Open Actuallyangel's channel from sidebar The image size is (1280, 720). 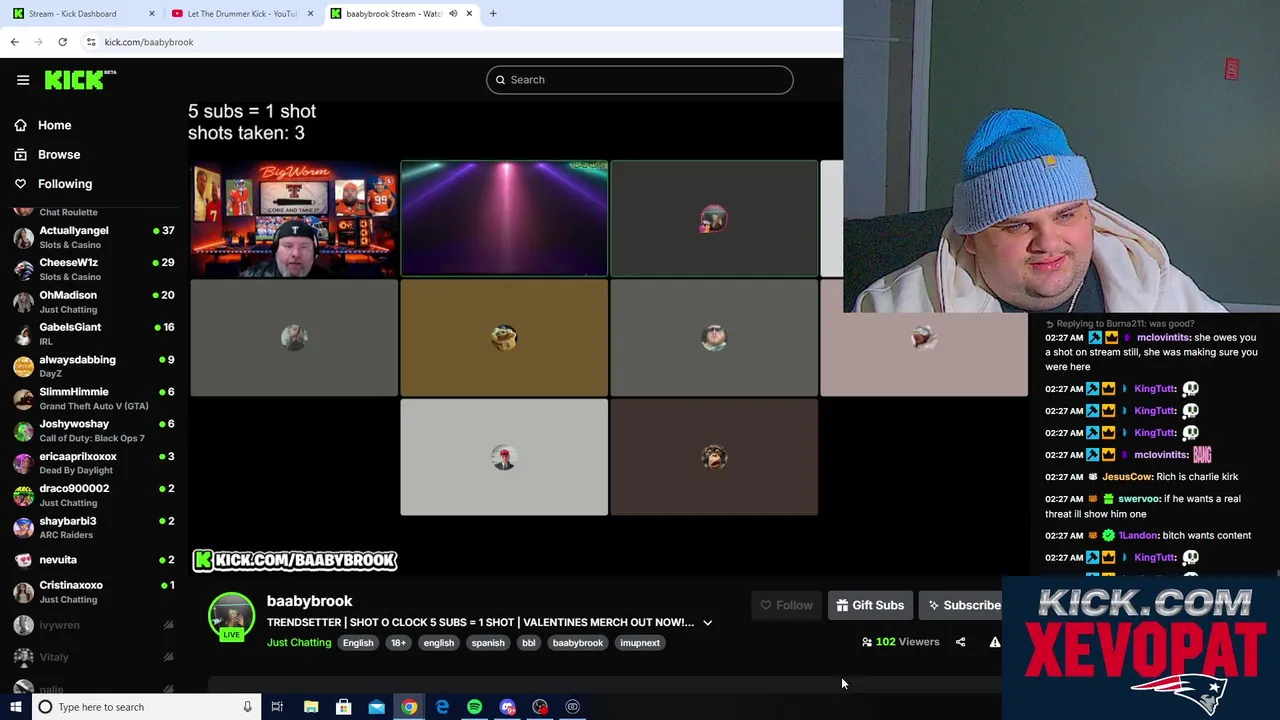94,237
